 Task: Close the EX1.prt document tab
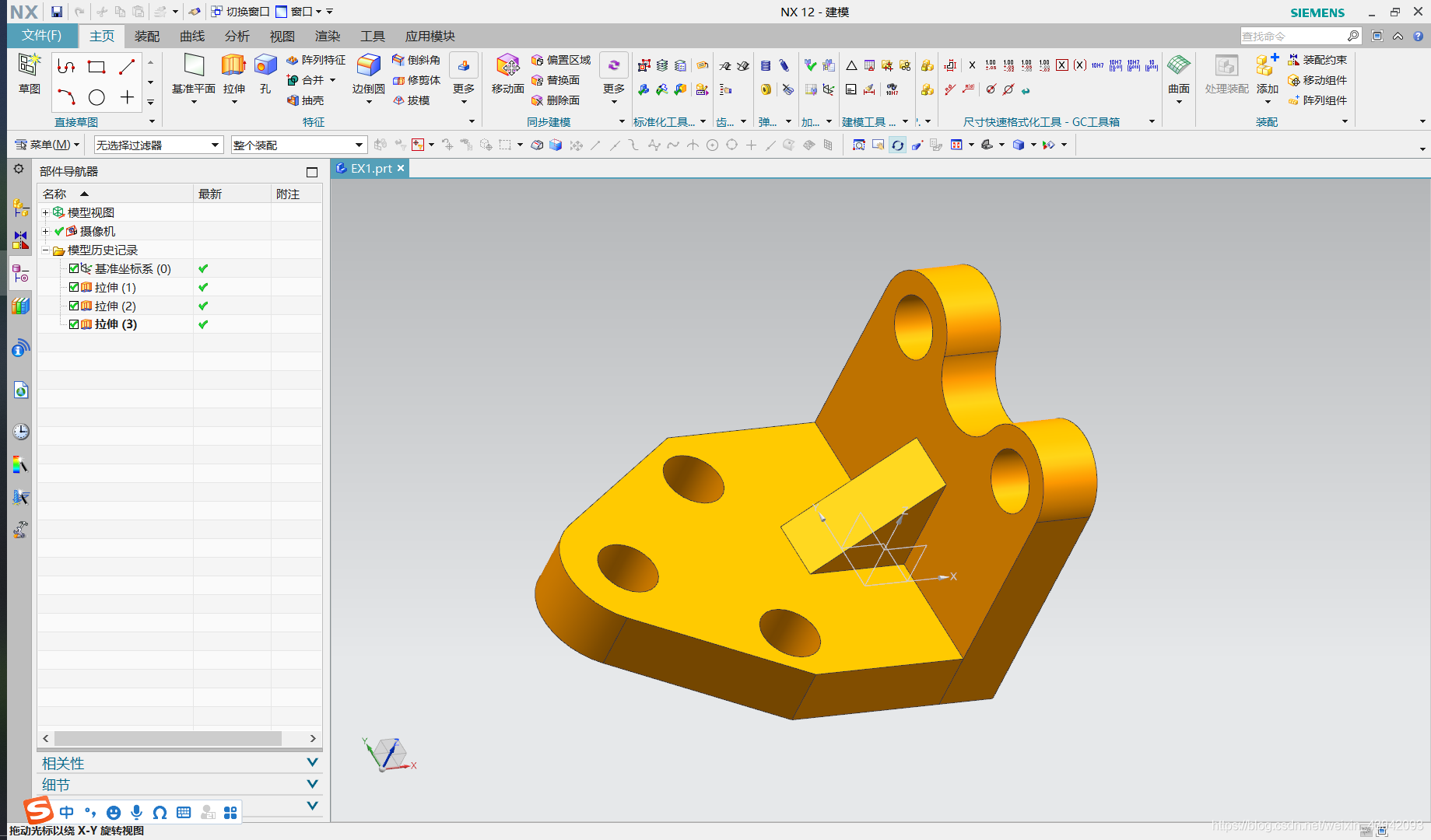click(401, 168)
